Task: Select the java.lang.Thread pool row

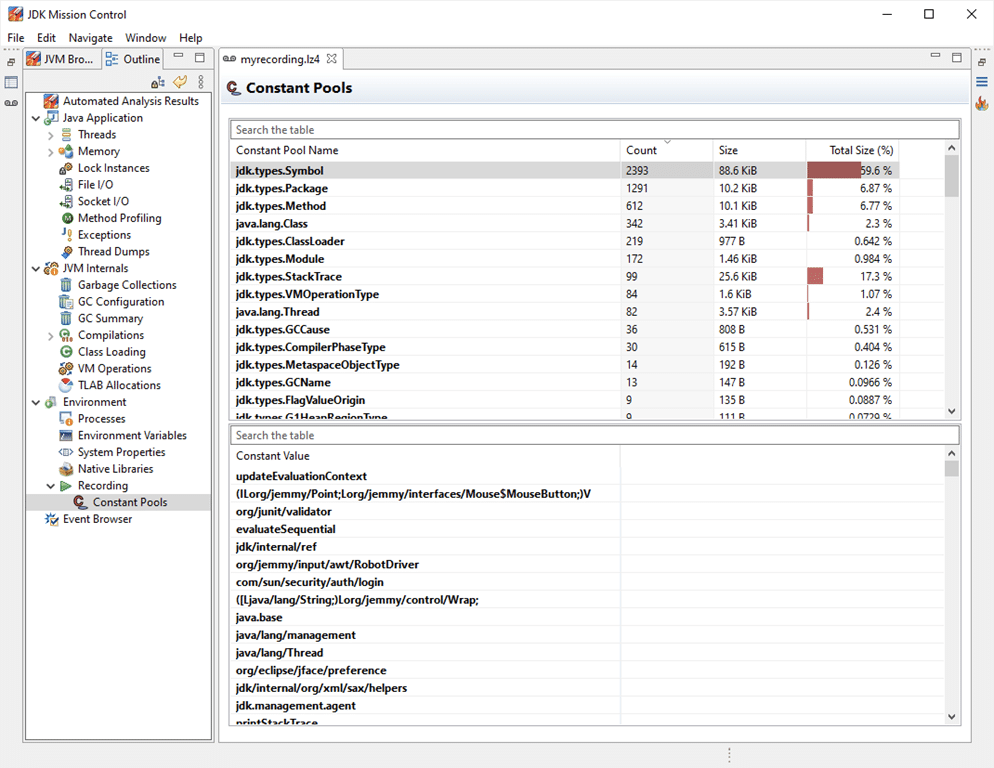Action: click(x=564, y=312)
